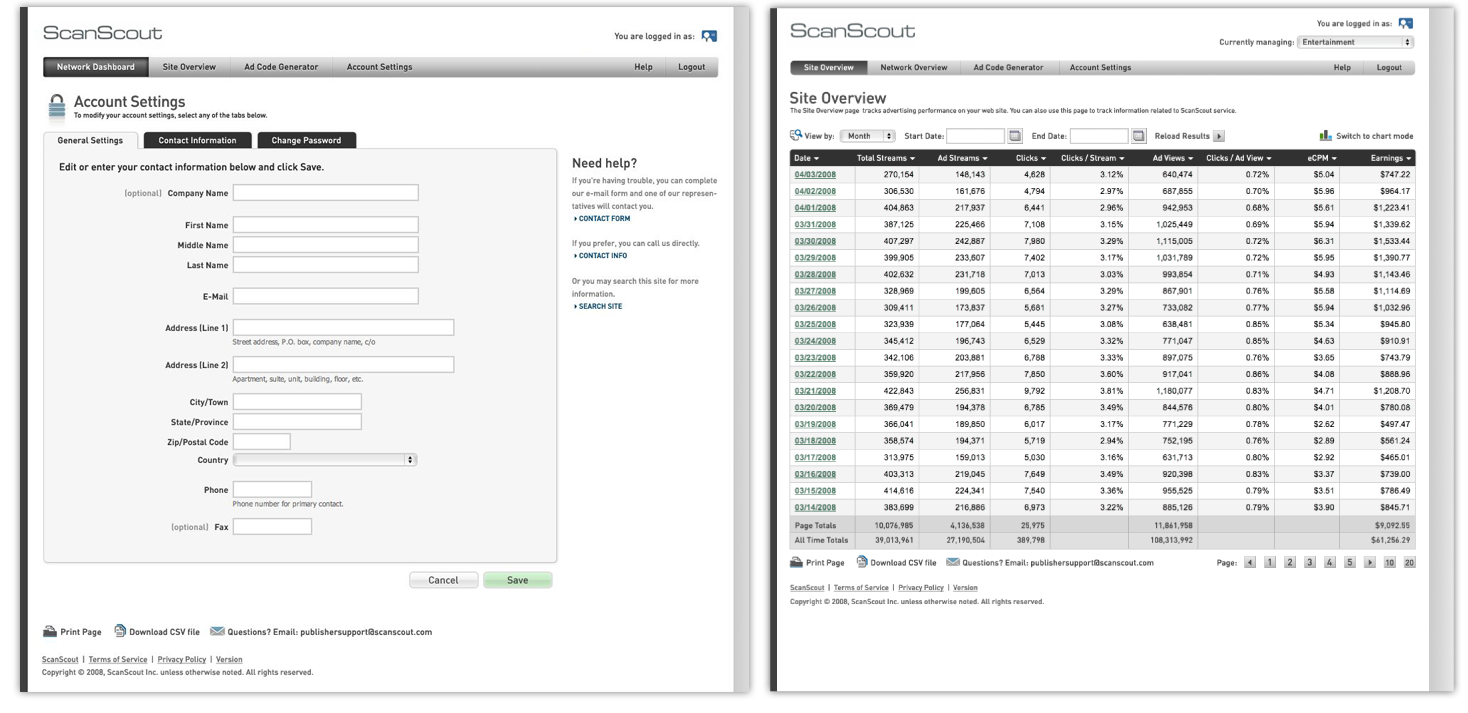Sort by Ad Streams column header
1468x713 pixels.
coord(962,158)
